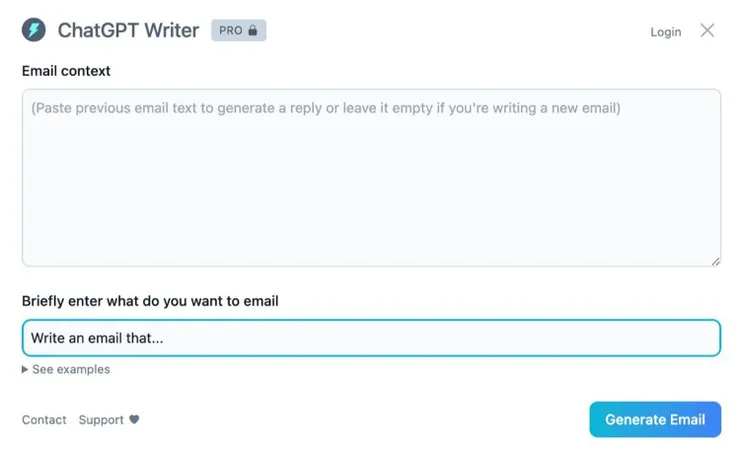740x451 pixels.
Task: Click the 'Write an email that...' field
Action: click(371, 338)
